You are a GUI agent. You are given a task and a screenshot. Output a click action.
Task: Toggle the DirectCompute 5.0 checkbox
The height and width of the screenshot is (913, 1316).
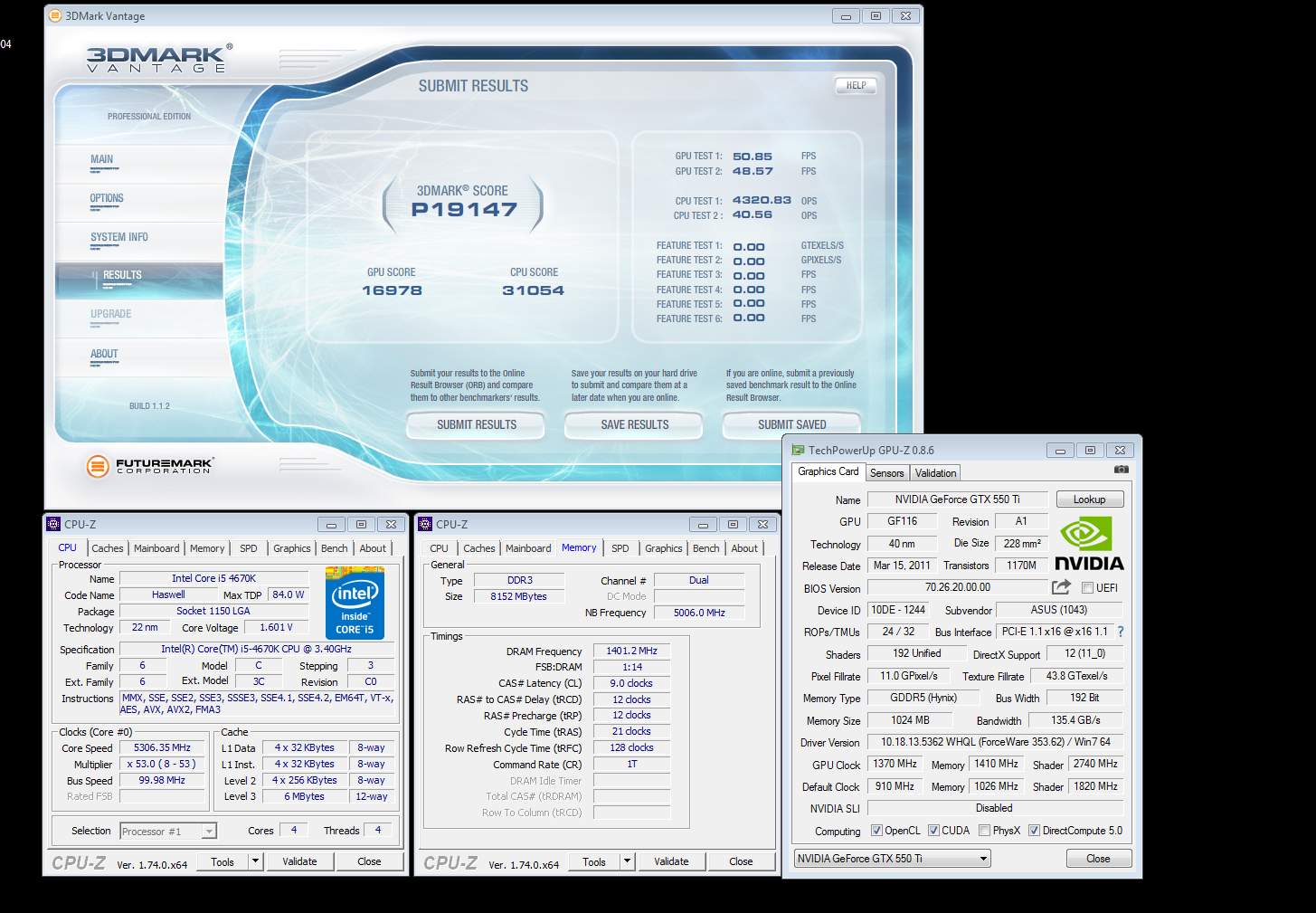pyautogui.click(x=1034, y=831)
